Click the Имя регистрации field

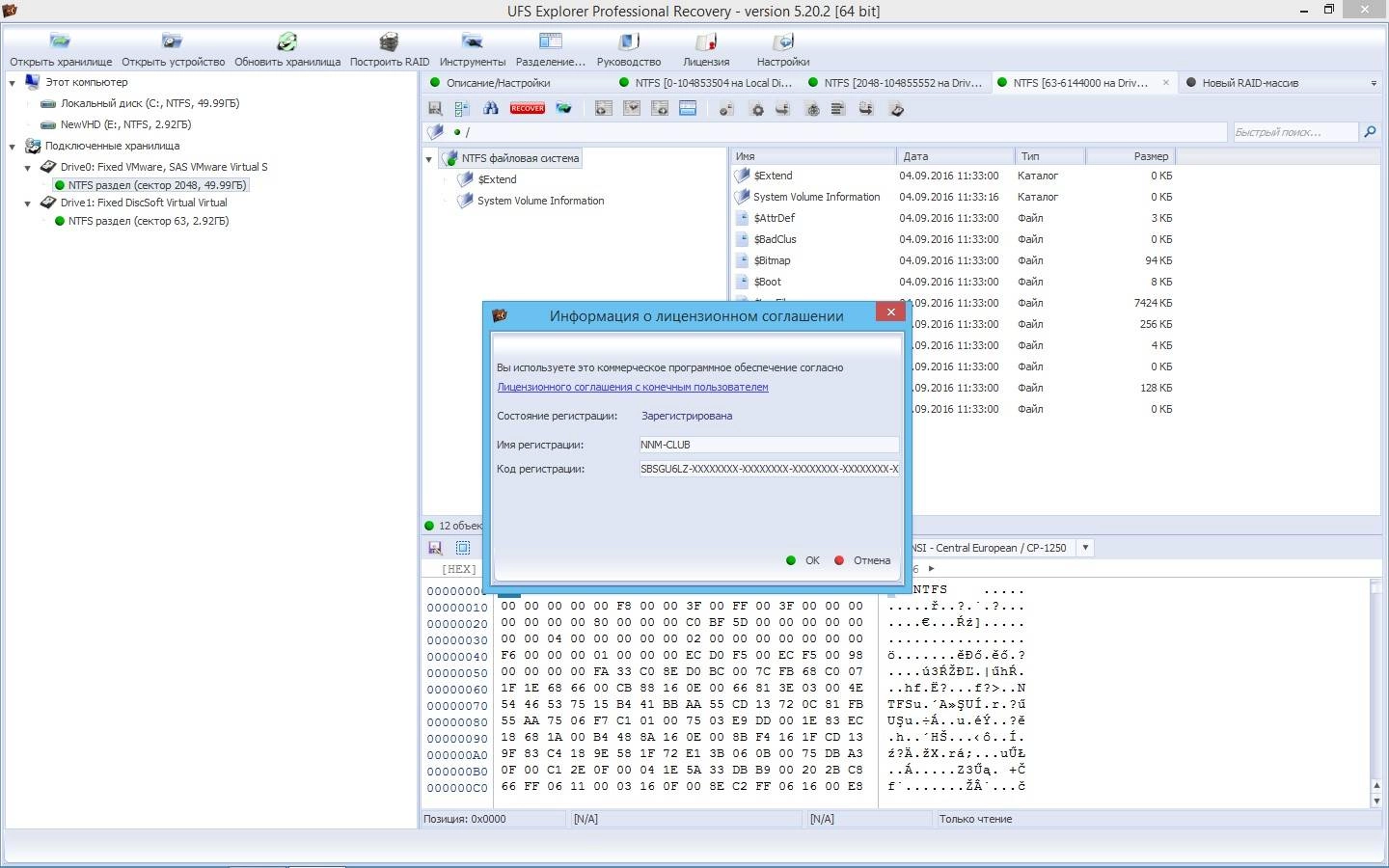click(x=769, y=445)
